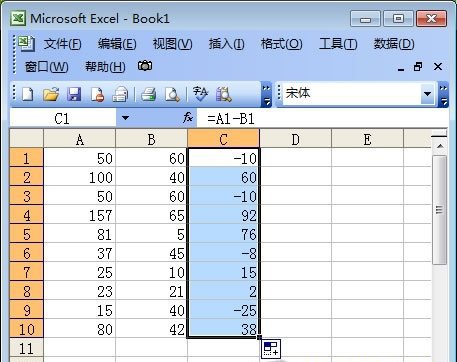Viewport: 457px width, 362px height.
Task: Select row 1 header
Action: [x=26, y=158]
